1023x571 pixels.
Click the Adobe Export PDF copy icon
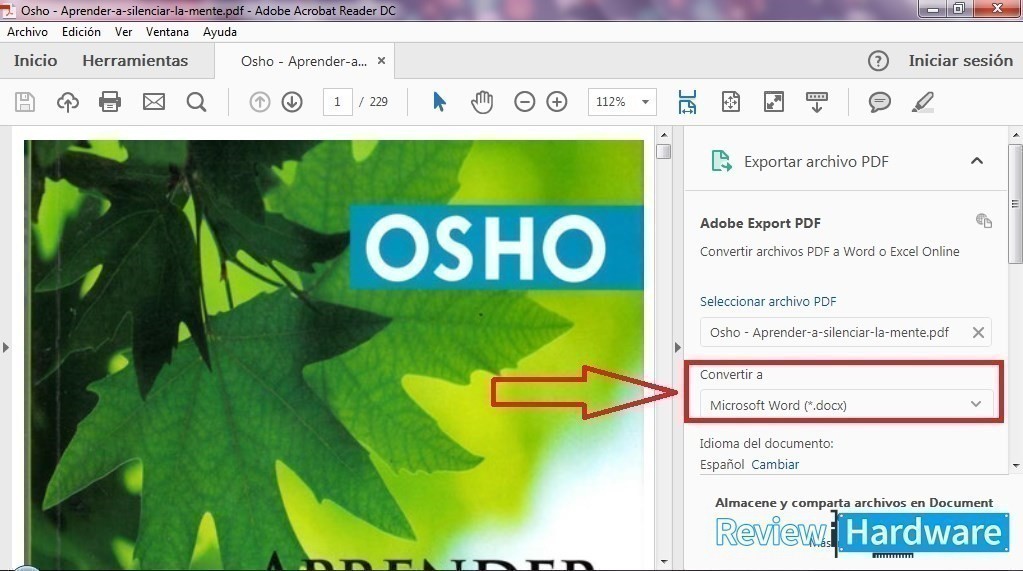(984, 221)
